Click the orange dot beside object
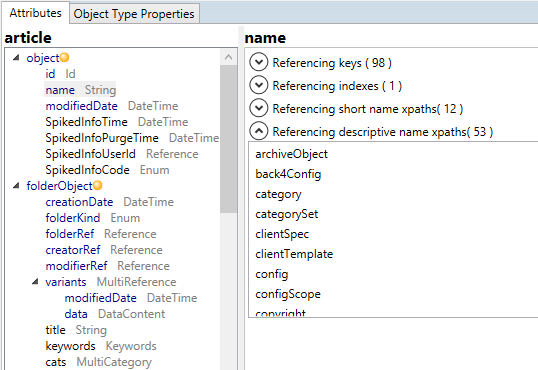The width and height of the screenshot is (538, 370). tap(64, 57)
